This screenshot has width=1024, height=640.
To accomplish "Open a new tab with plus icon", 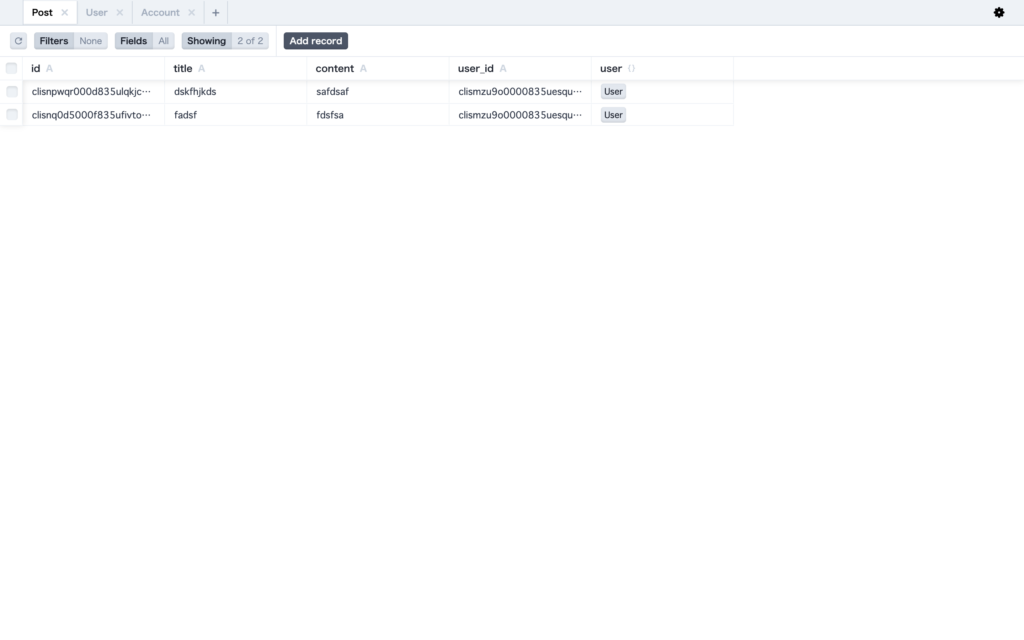I will 215,13.
